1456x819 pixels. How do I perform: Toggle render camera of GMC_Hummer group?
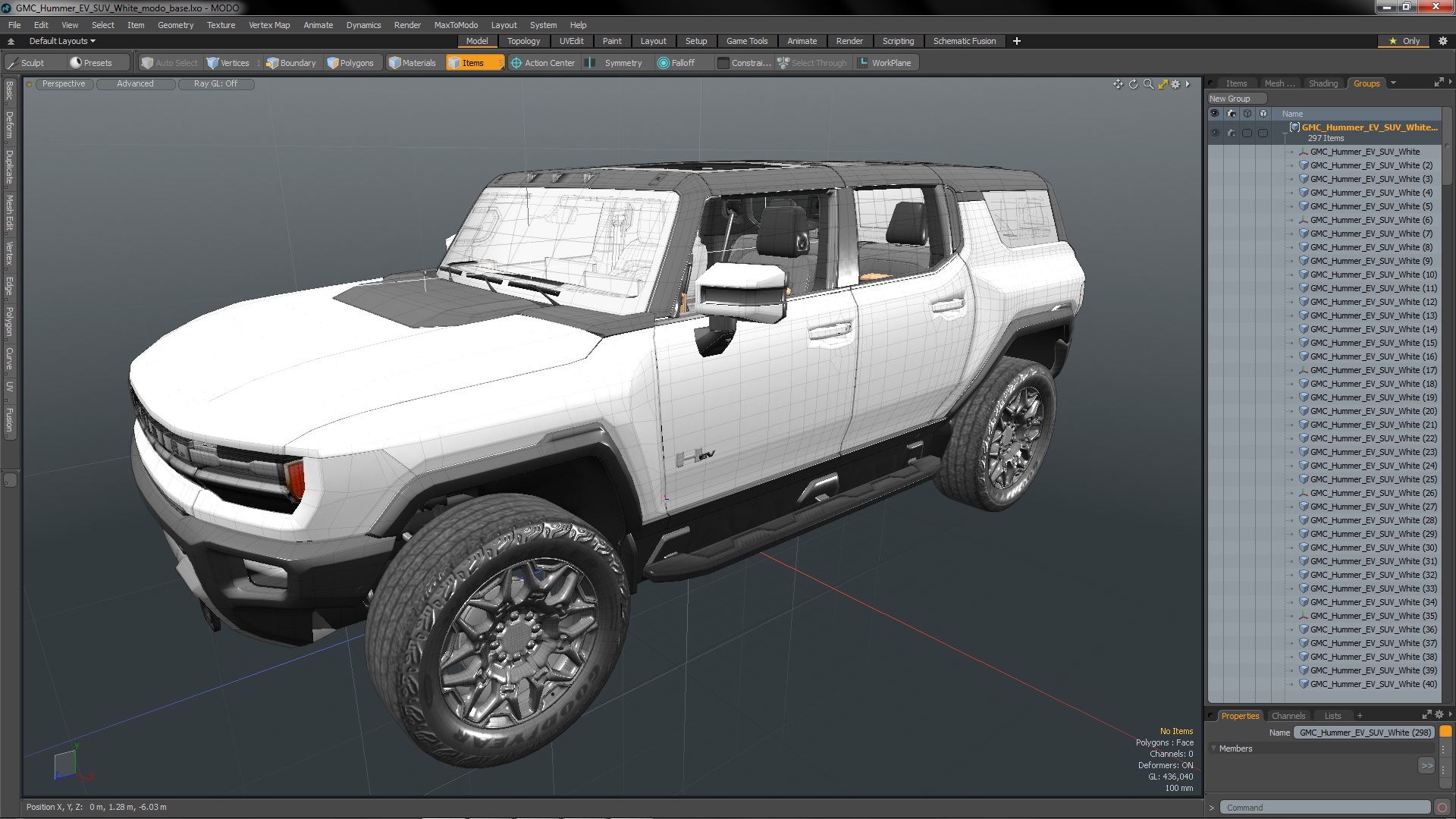[x=1232, y=133]
